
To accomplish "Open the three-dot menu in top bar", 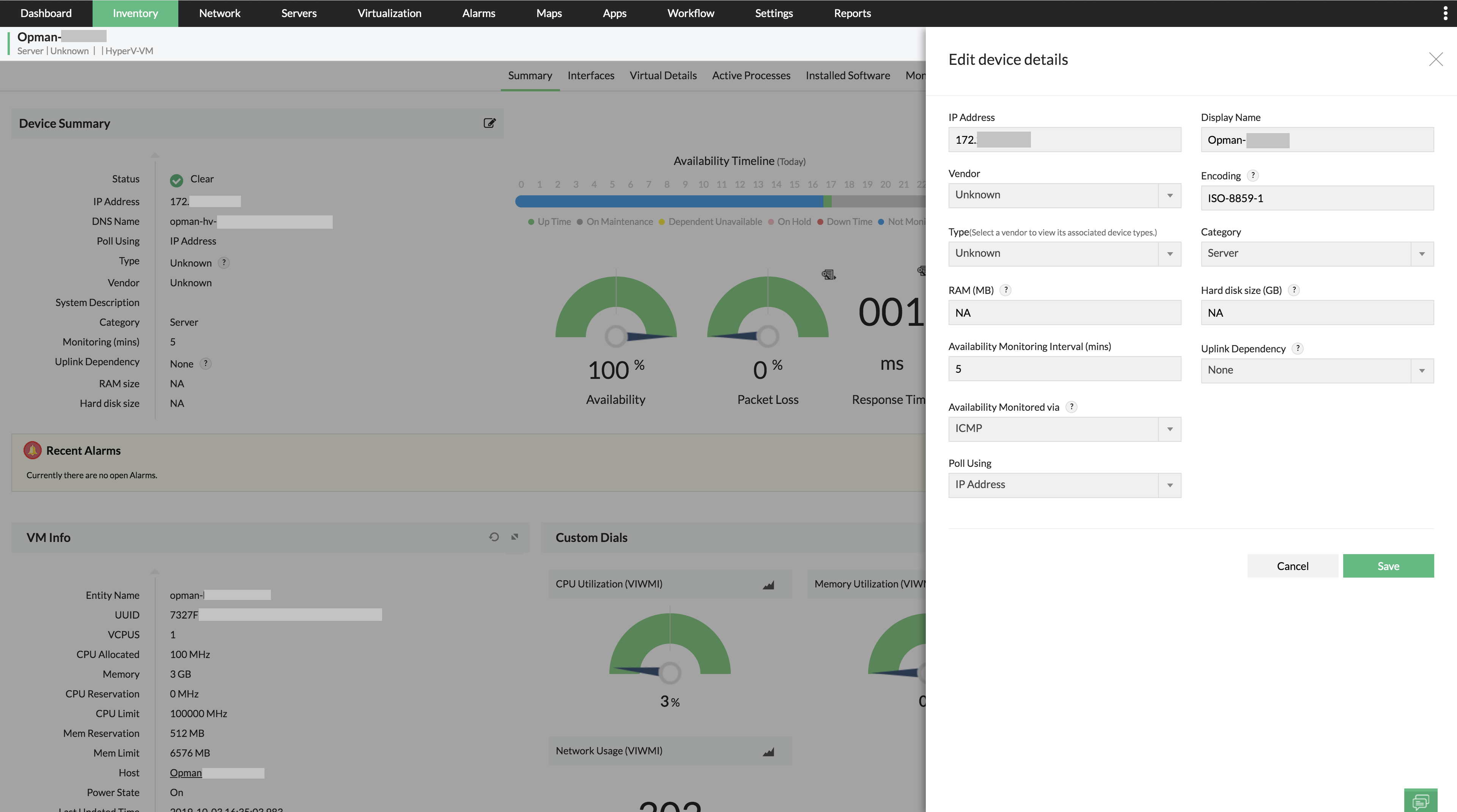I will pyautogui.click(x=1445, y=14).
